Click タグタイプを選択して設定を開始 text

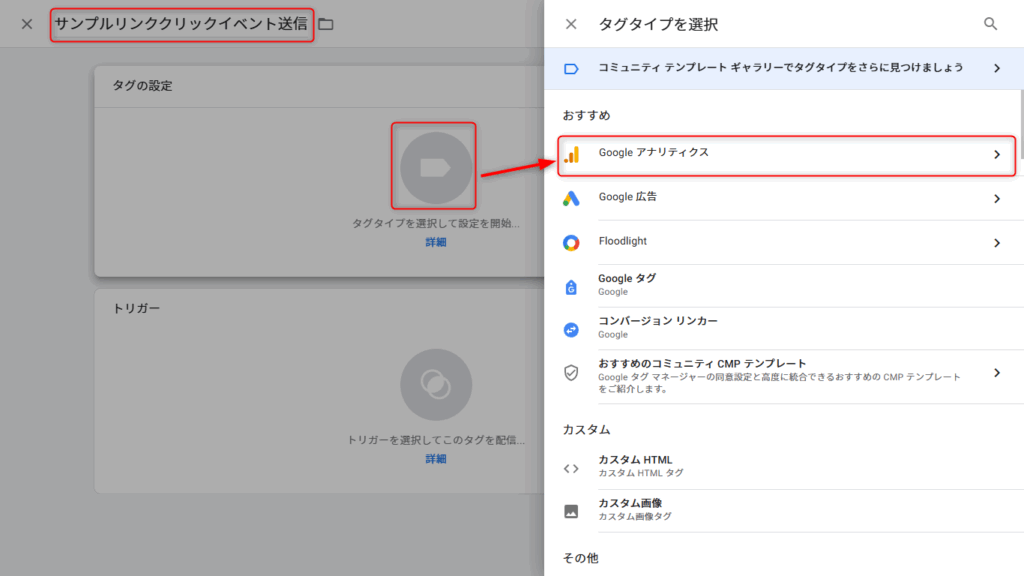coord(436,223)
